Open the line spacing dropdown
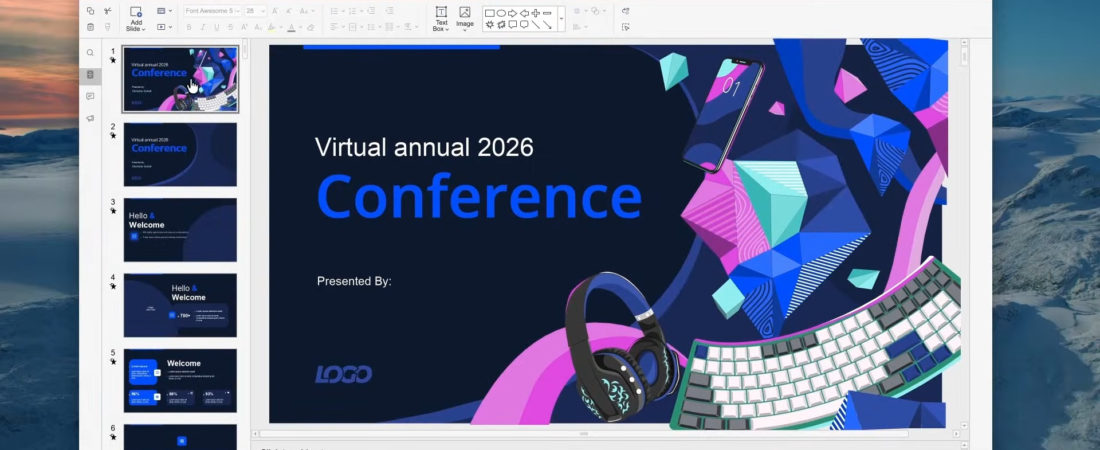Screen dimensions: 1100x450 (380, 27)
